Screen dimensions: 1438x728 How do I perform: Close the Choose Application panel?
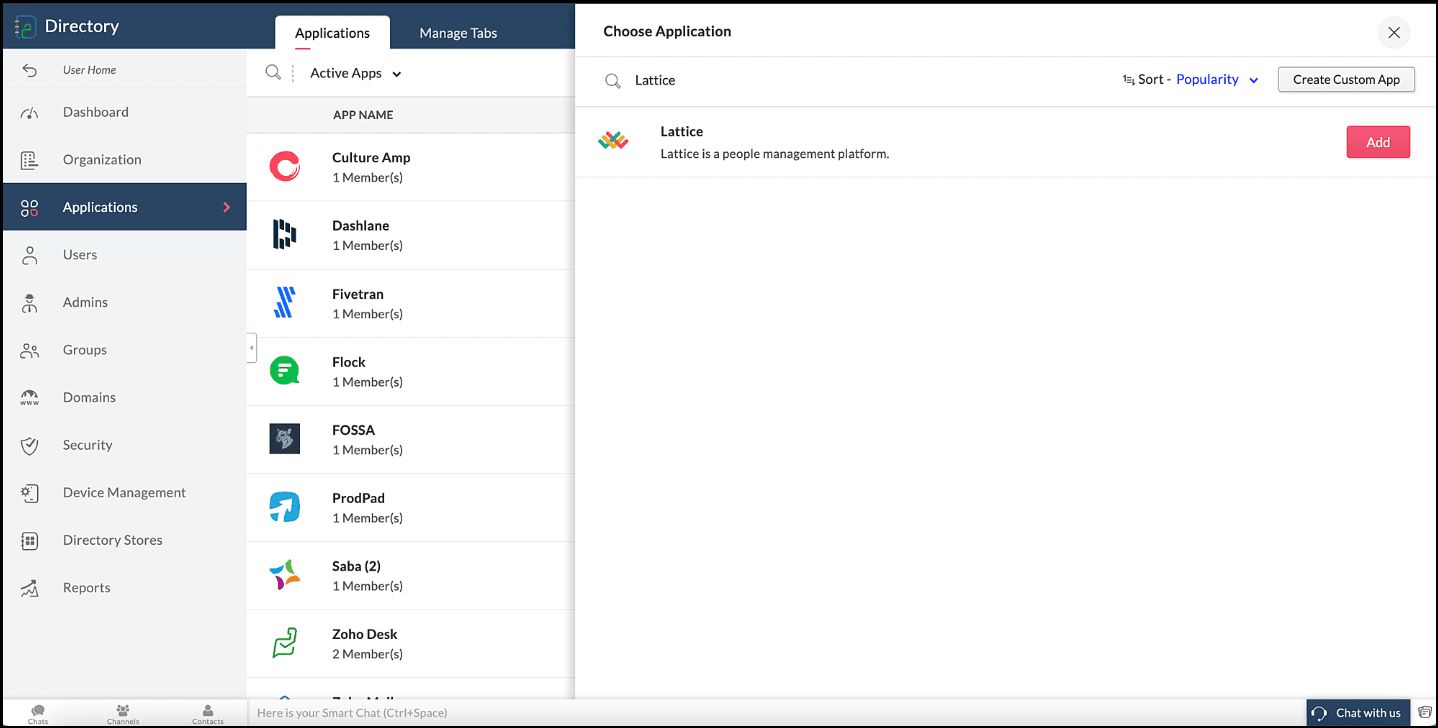coord(1394,32)
